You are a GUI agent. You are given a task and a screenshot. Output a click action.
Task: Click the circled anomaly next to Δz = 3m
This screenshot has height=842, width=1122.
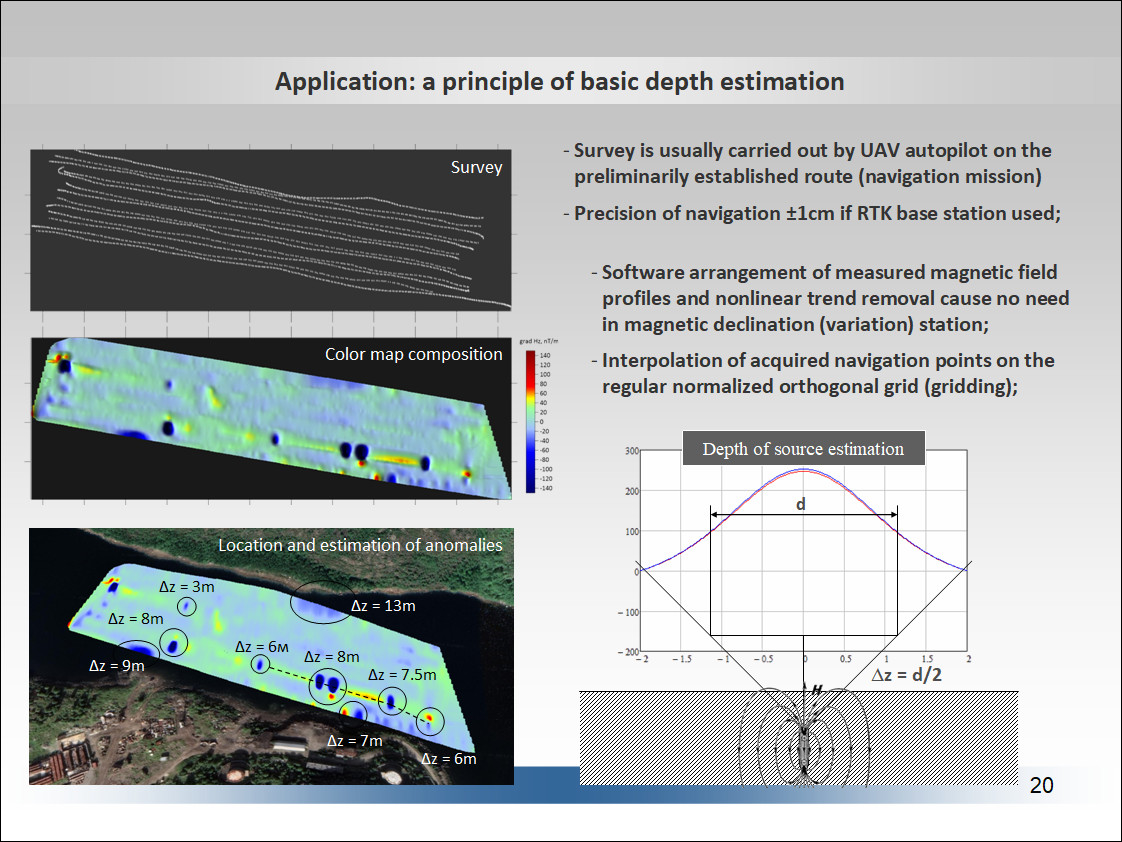(187, 607)
